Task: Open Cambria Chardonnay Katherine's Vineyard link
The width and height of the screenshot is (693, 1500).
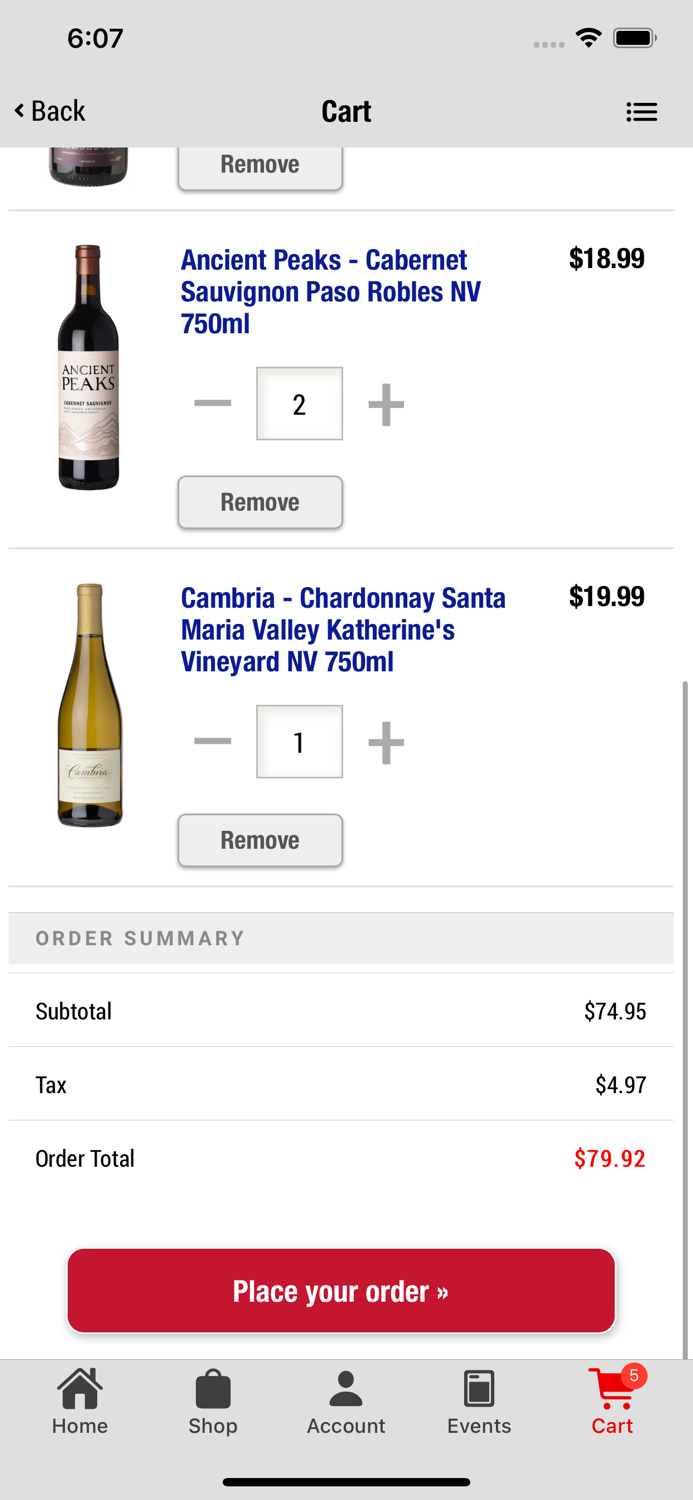Action: pos(342,629)
